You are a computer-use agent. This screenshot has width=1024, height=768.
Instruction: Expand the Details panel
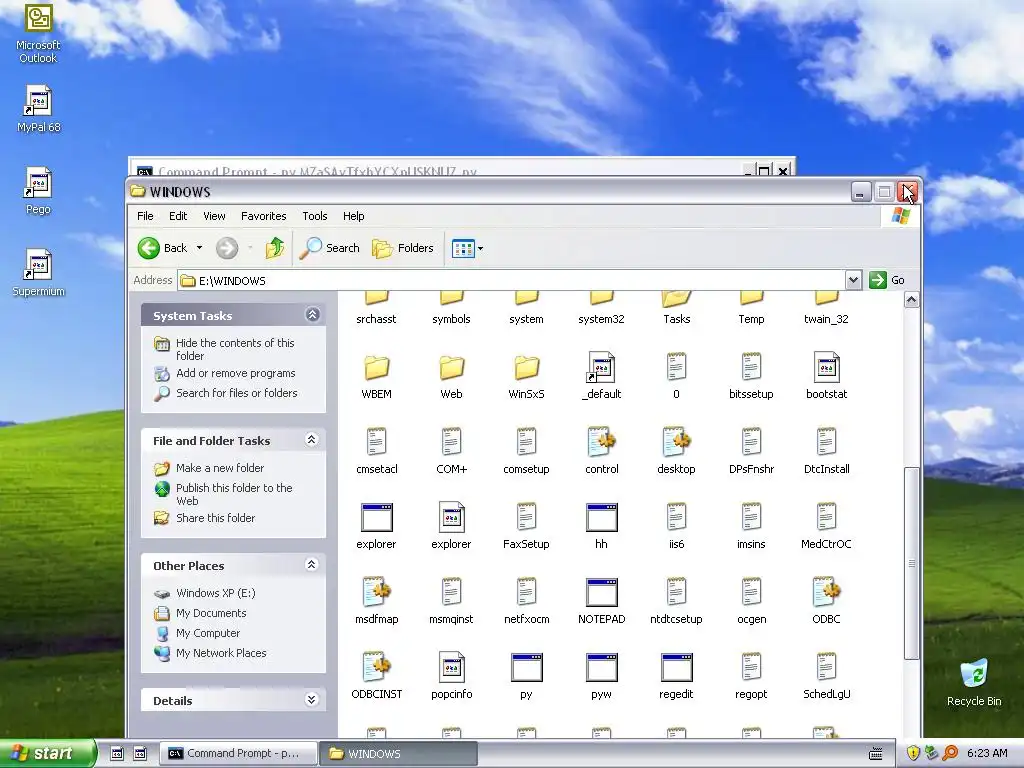click(312, 699)
